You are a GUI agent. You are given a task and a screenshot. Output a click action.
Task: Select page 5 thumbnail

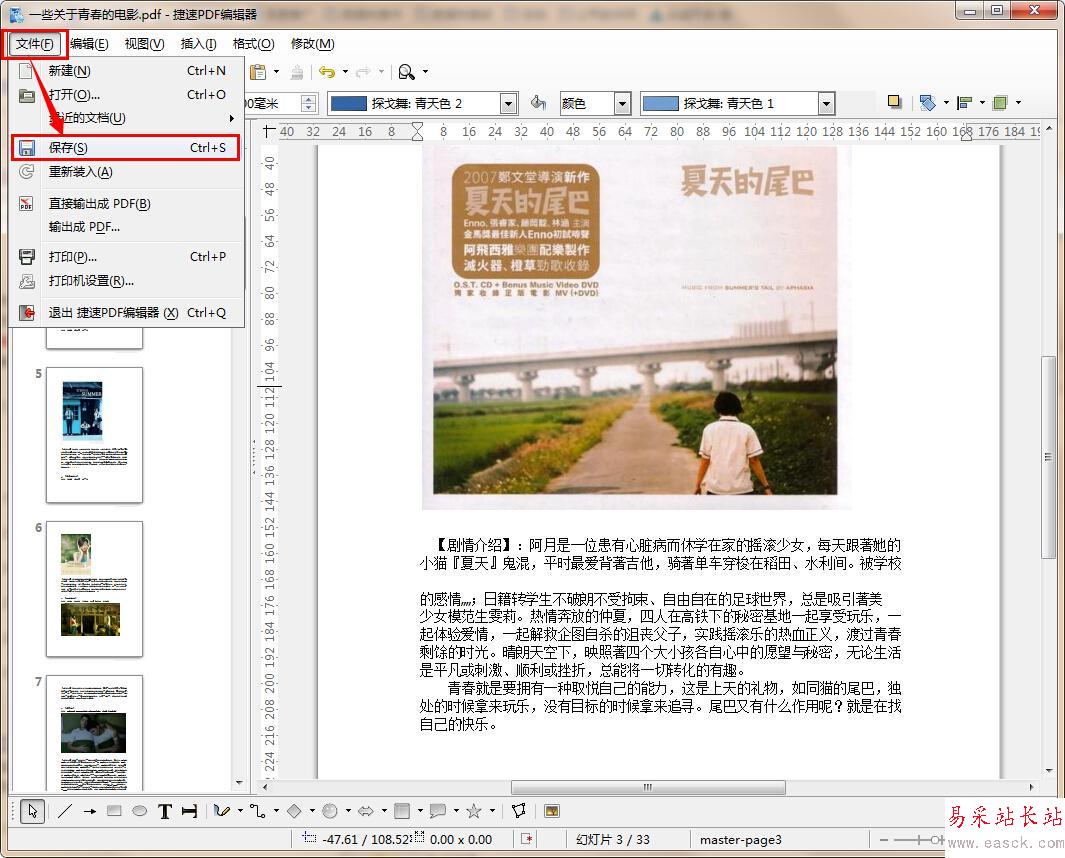point(94,435)
